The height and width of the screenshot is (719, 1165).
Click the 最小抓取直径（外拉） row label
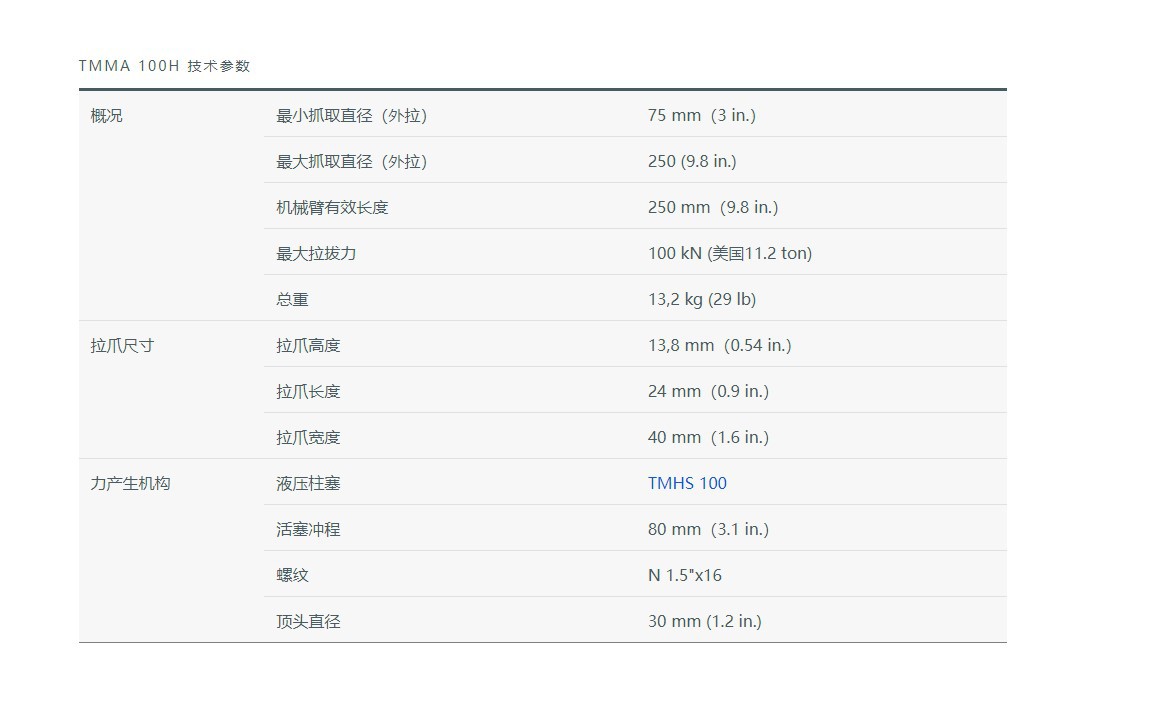tap(351, 115)
